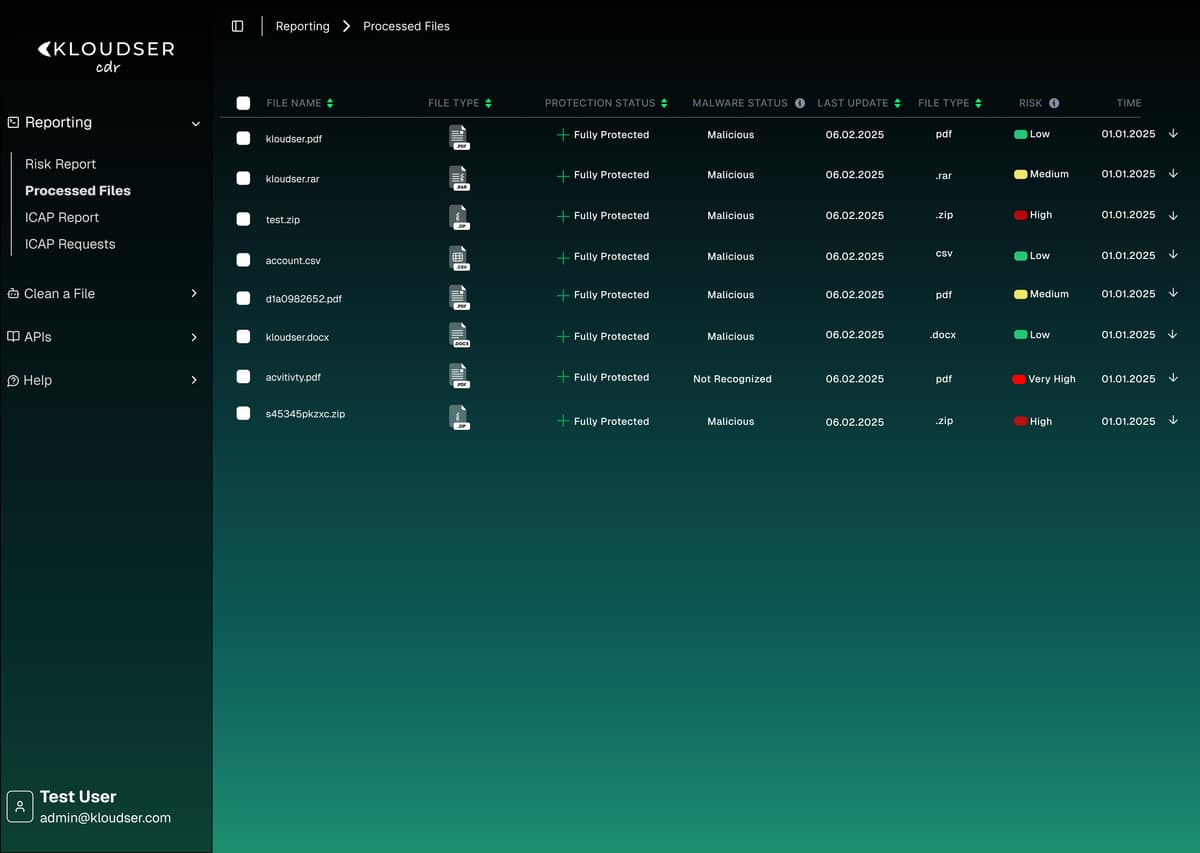The height and width of the screenshot is (853, 1200).
Task: Click the CSV file icon for account.csv
Action: (x=459, y=259)
